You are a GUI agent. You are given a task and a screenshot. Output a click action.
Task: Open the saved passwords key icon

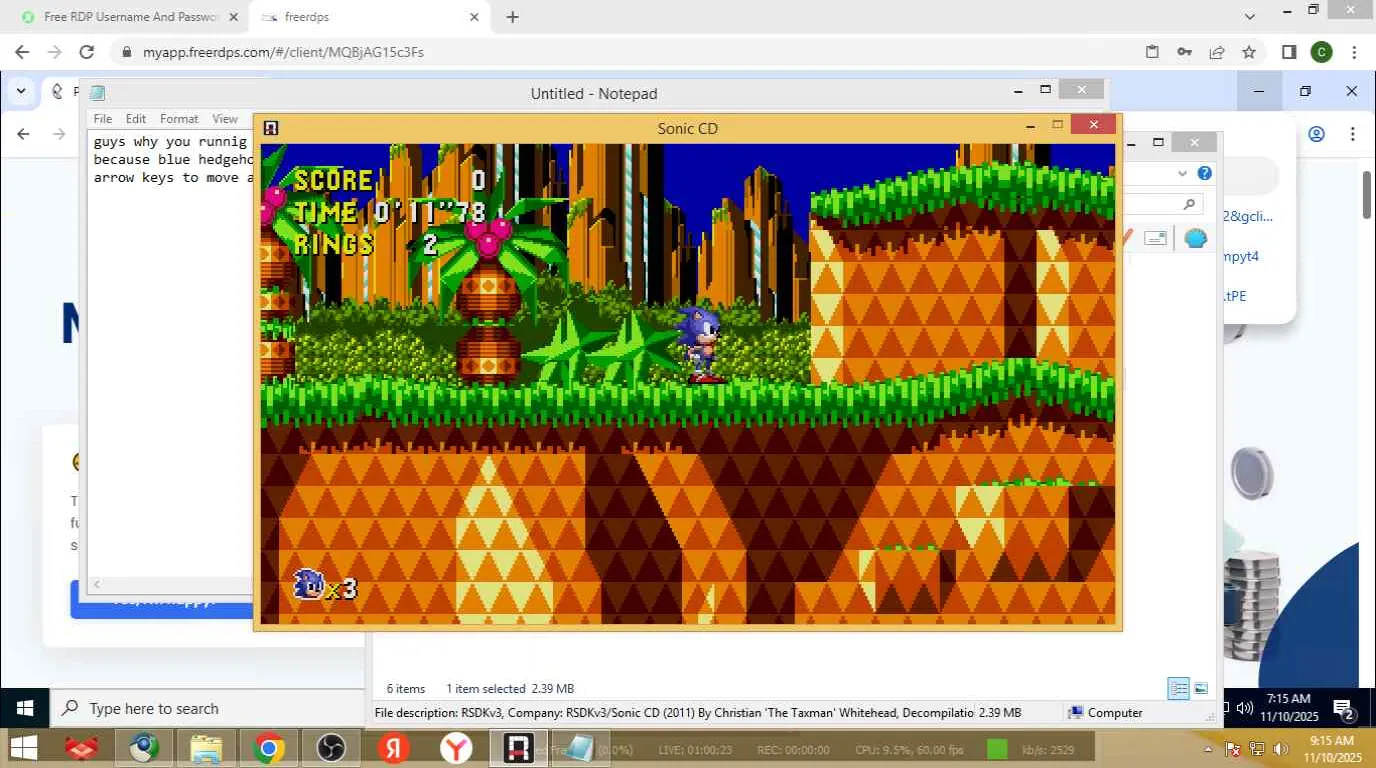[1184, 52]
